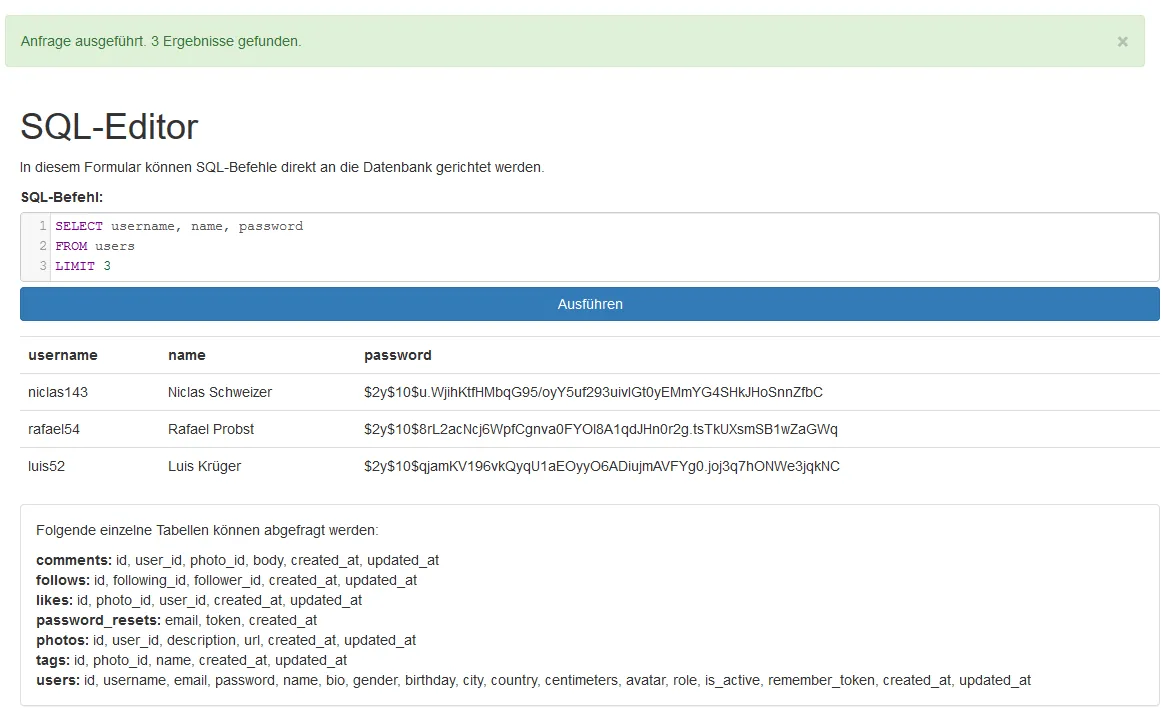Click the likes table name
The height and width of the screenshot is (716, 1175).
pyautogui.click(x=54, y=601)
